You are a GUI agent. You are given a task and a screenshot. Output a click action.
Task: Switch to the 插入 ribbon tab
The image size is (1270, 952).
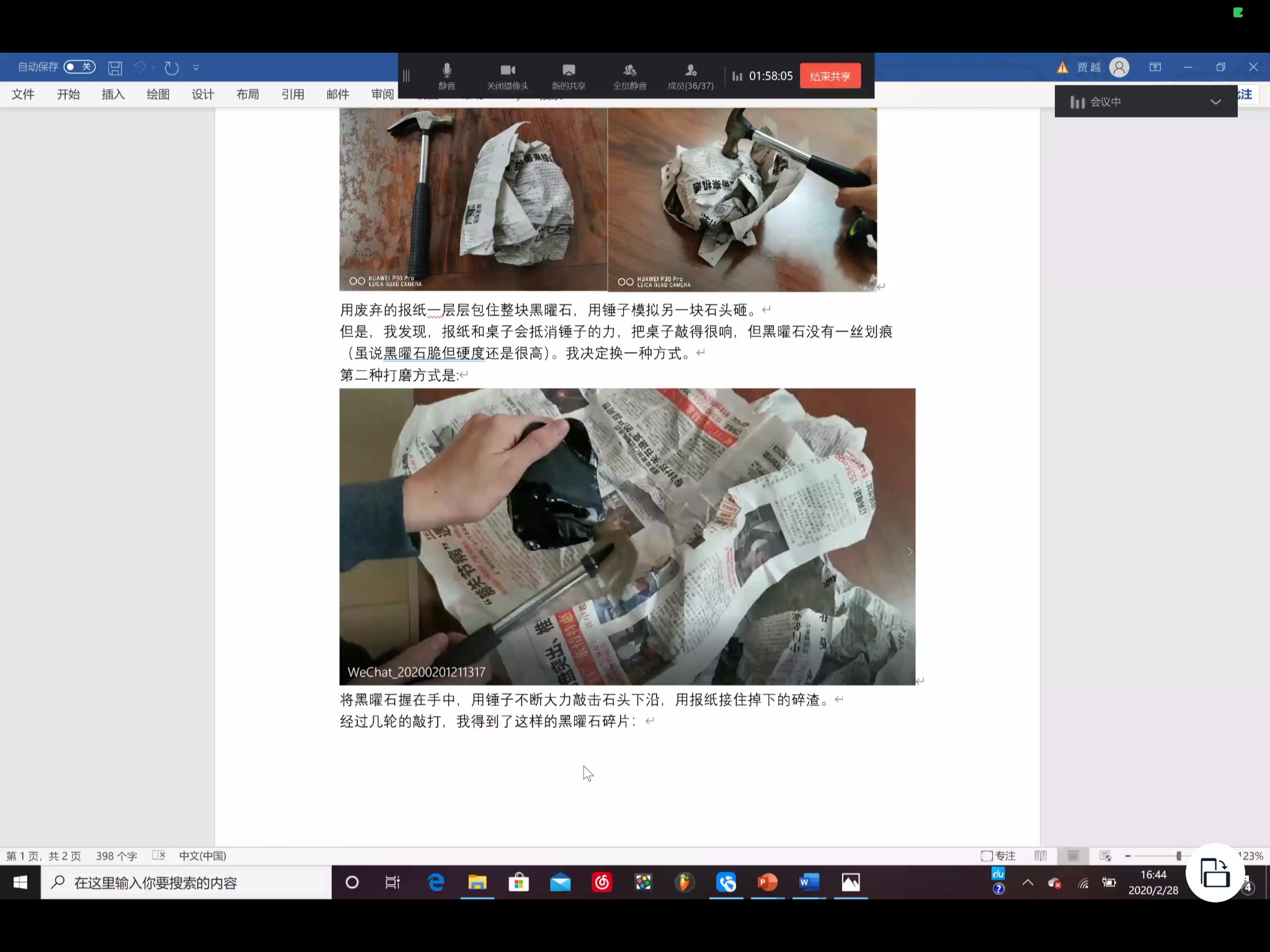click(x=113, y=94)
